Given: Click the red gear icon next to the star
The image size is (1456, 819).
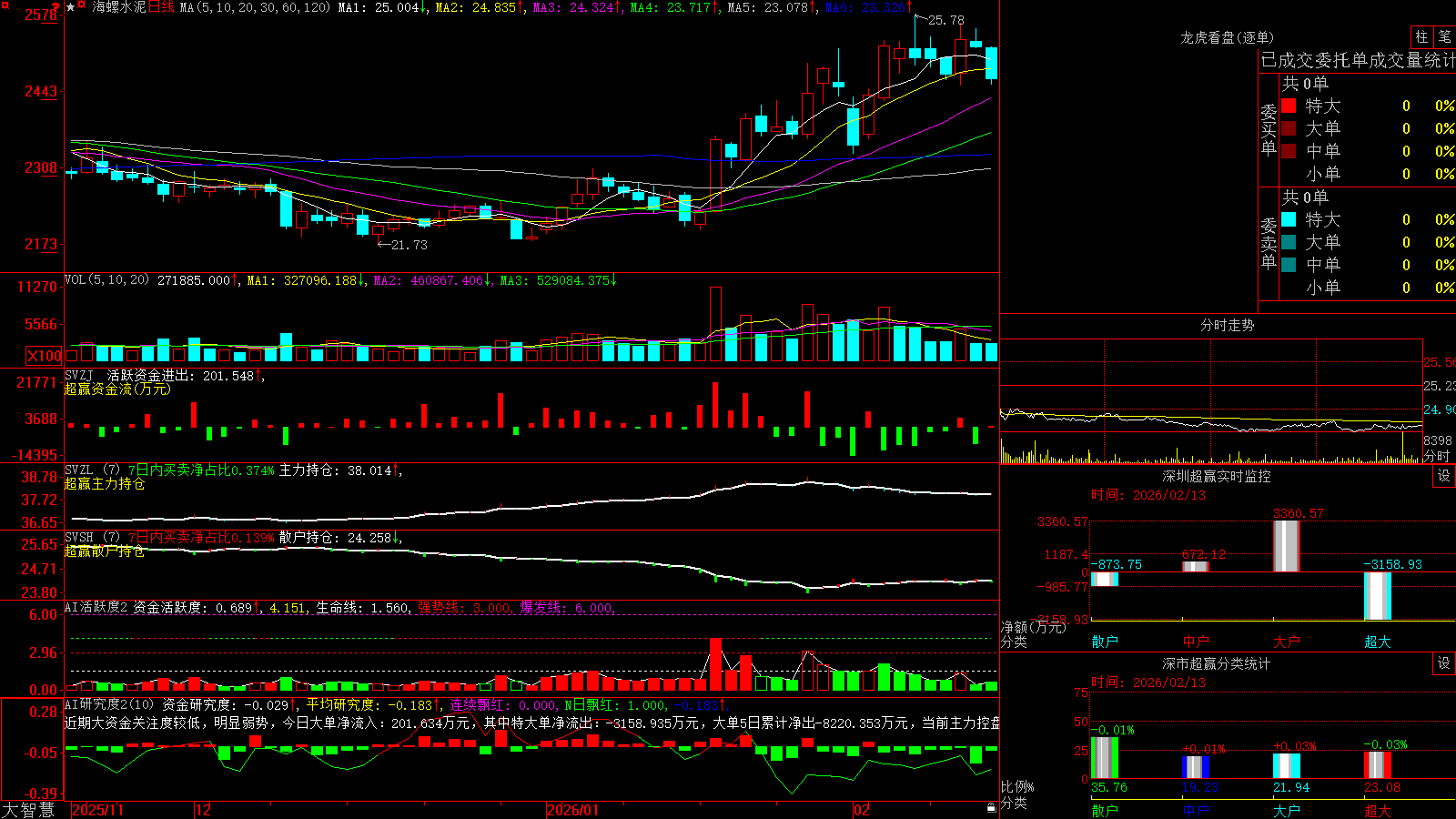Looking at the screenshot, I should [82, 6].
